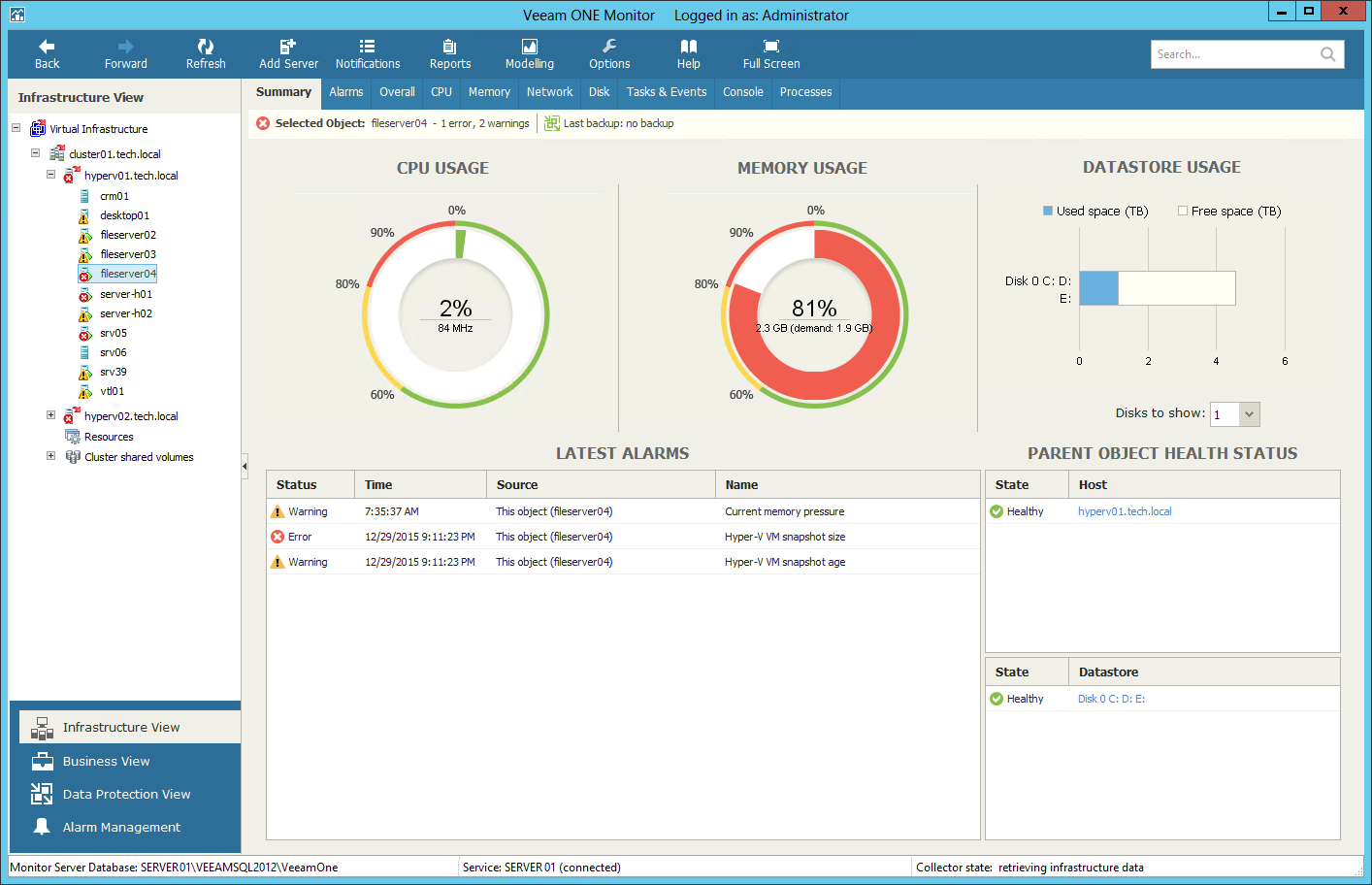Click the error icon beside Selected Object
The width and height of the screenshot is (1372, 885).
point(263,123)
